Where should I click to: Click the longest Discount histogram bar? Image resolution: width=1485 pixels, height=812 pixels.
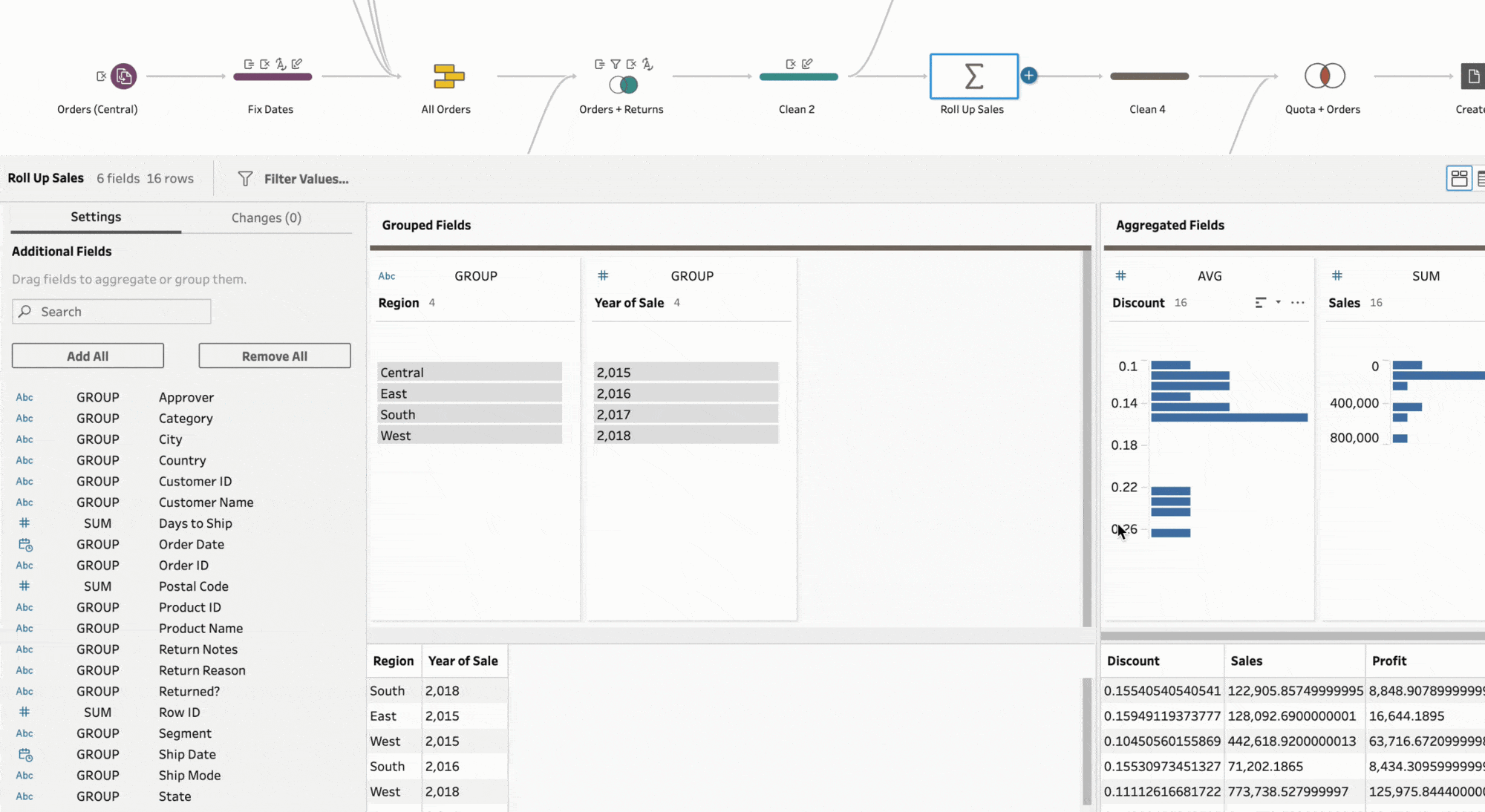(1229, 418)
